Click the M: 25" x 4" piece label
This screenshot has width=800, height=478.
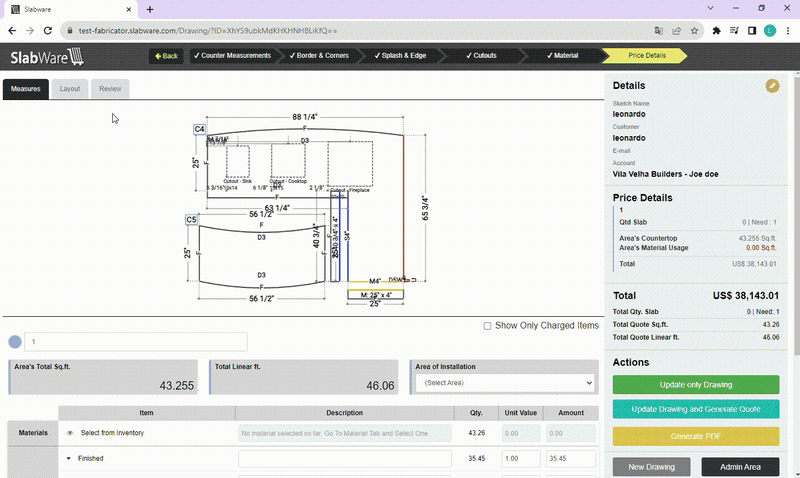[x=376, y=295]
